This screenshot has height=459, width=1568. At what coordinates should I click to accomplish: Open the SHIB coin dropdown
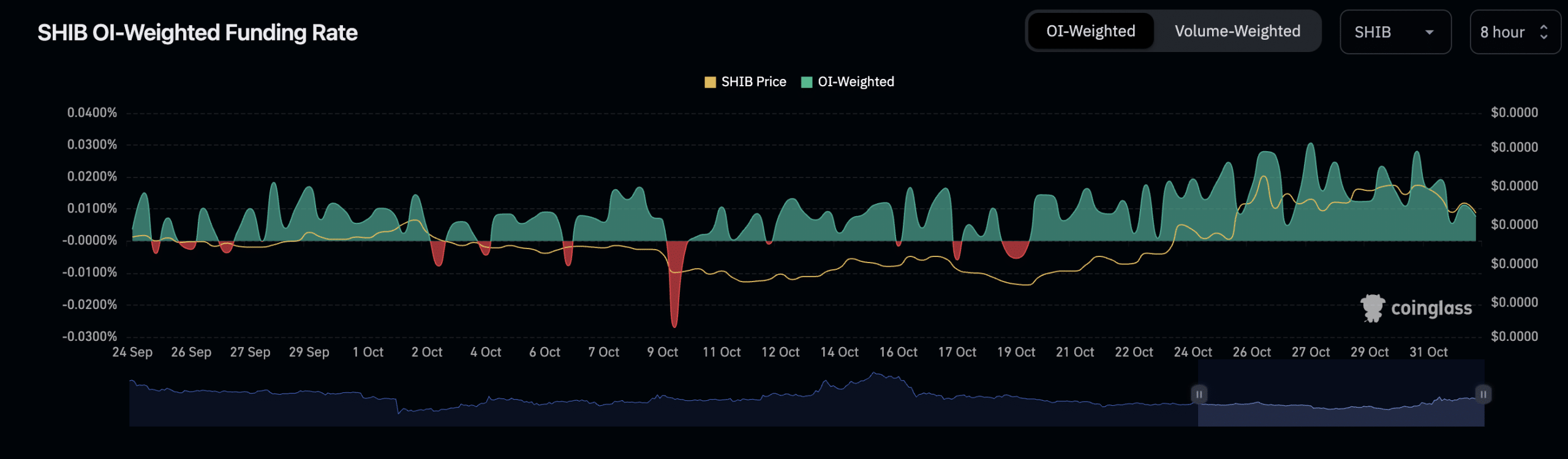pyautogui.click(x=1395, y=32)
